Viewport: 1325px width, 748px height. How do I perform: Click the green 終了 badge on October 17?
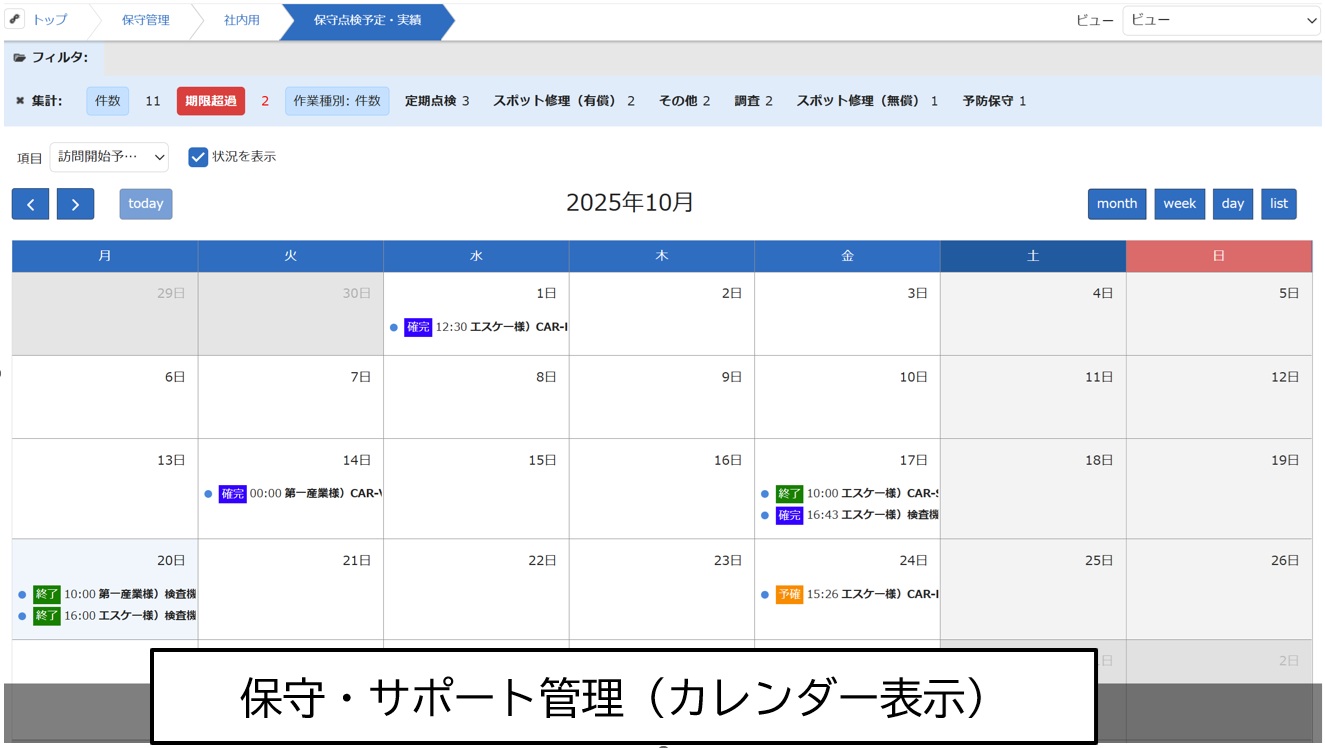(789, 493)
